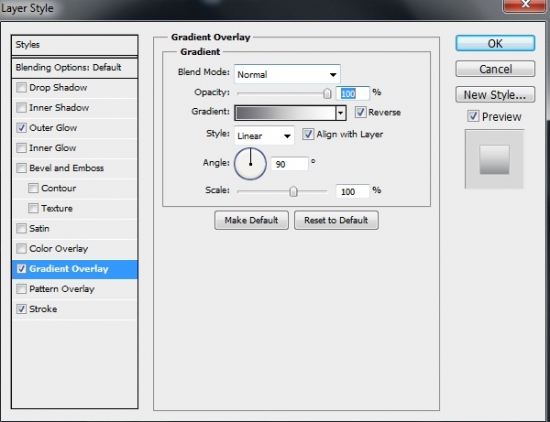Click the Scale slider handle

pos(293,192)
